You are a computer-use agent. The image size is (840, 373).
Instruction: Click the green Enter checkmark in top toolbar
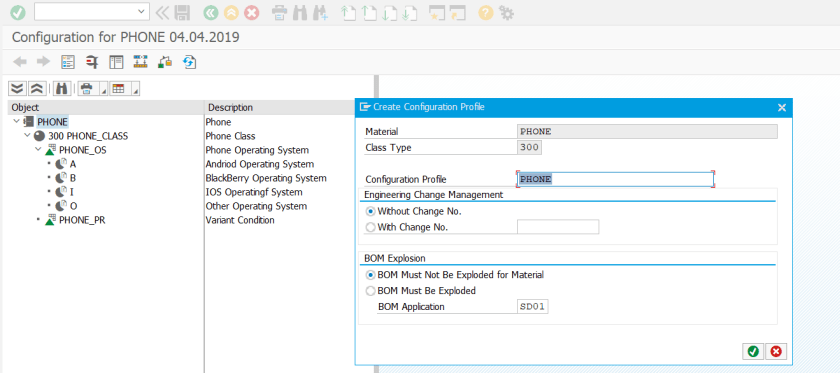tap(18, 12)
